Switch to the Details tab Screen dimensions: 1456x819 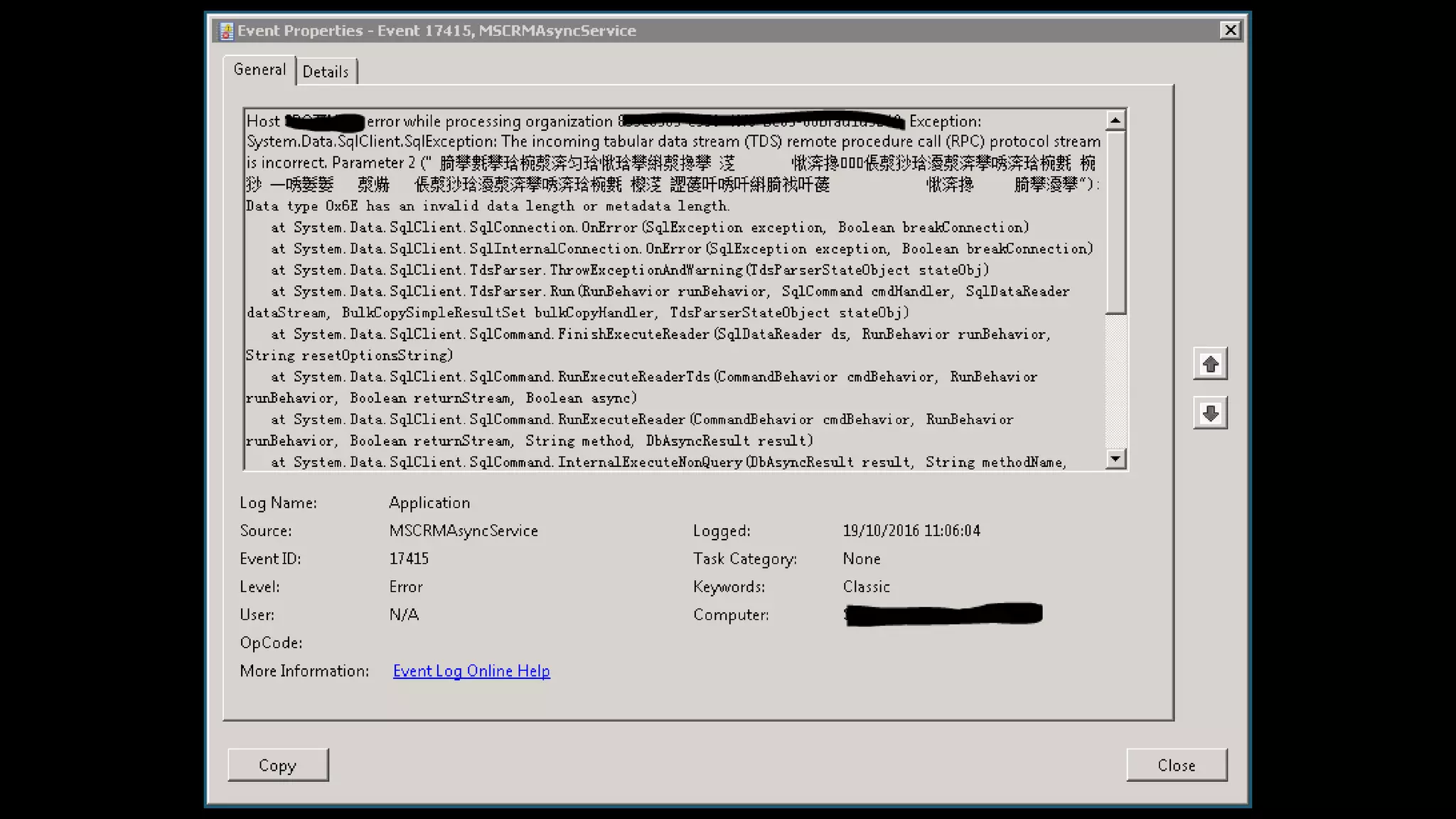click(x=326, y=72)
